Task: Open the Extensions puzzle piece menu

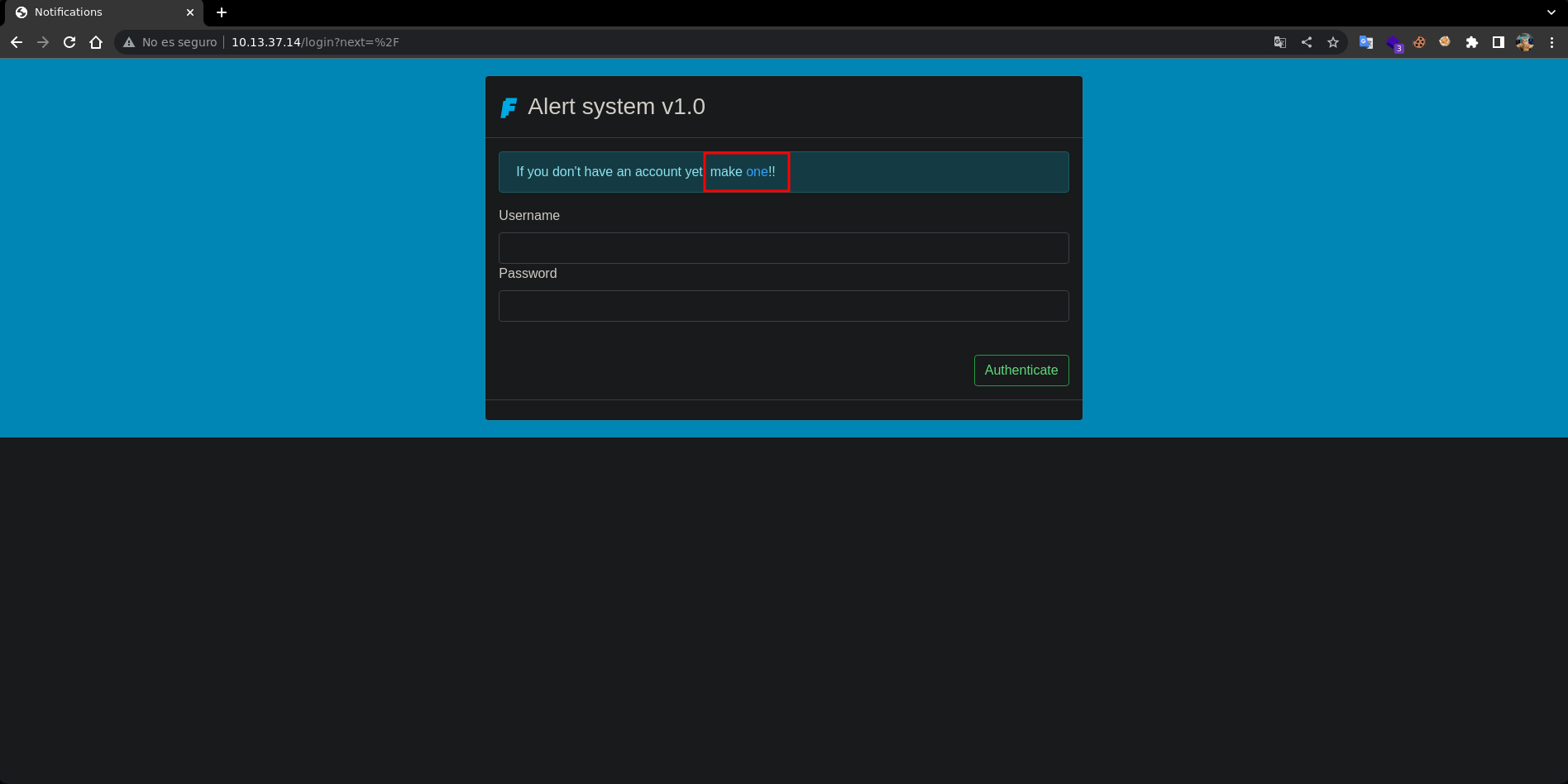Action: pyautogui.click(x=1472, y=42)
